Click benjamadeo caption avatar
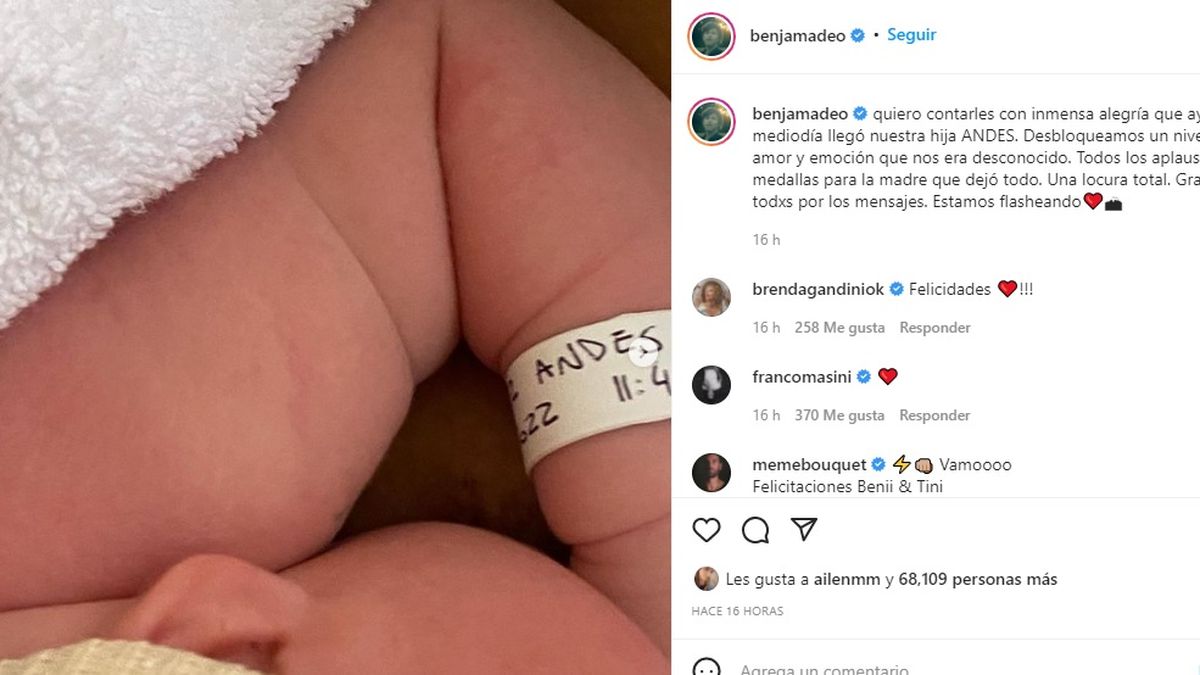 pyautogui.click(x=712, y=122)
